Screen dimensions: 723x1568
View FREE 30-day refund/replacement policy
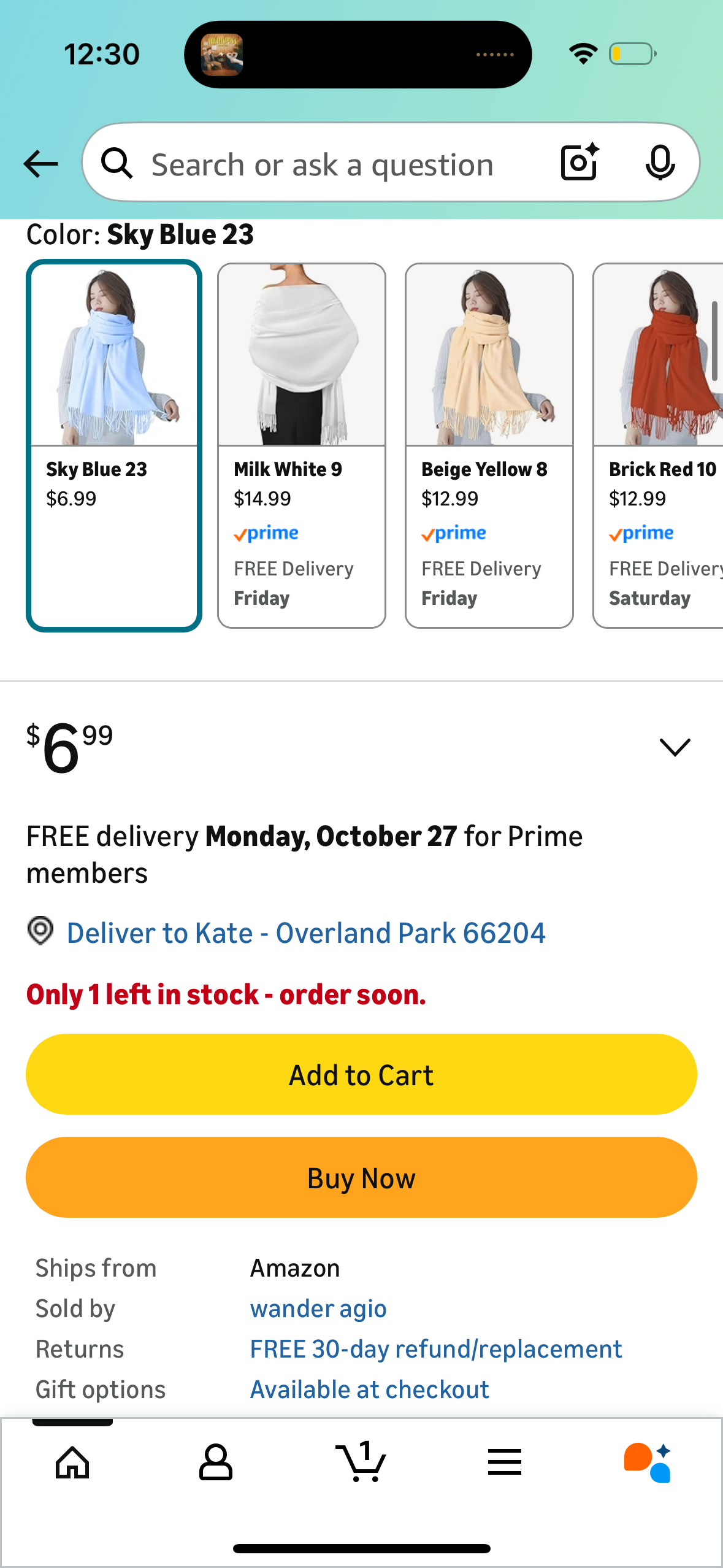tap(436, 1349)
